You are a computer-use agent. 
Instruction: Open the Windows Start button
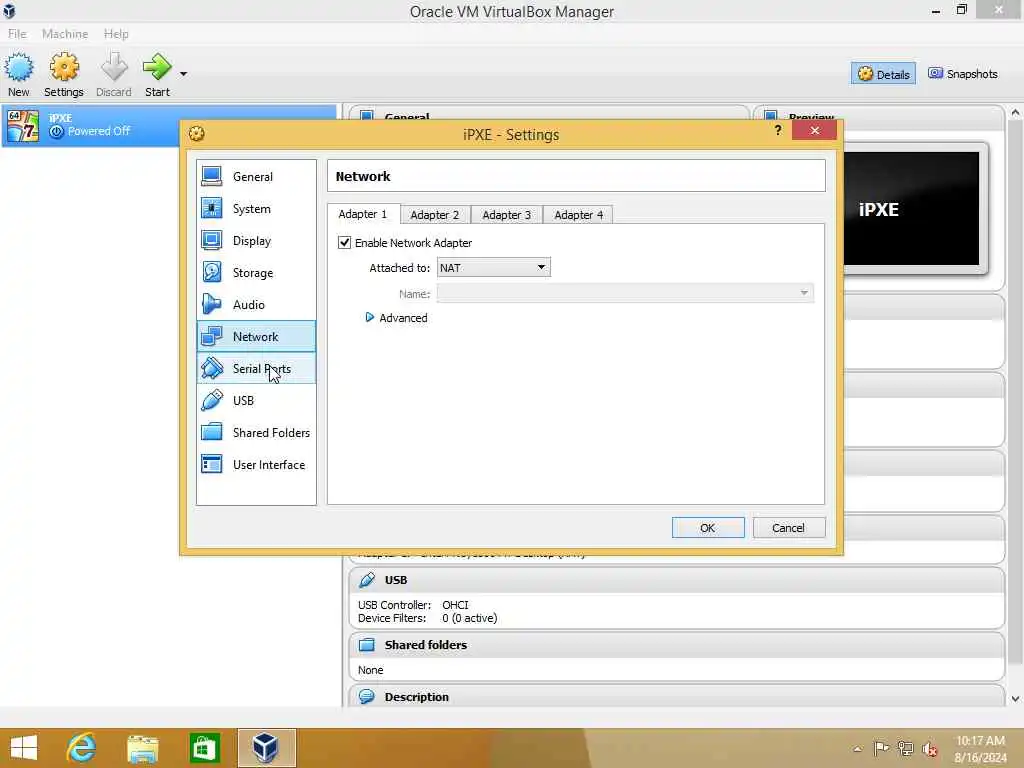coord(24,748)
